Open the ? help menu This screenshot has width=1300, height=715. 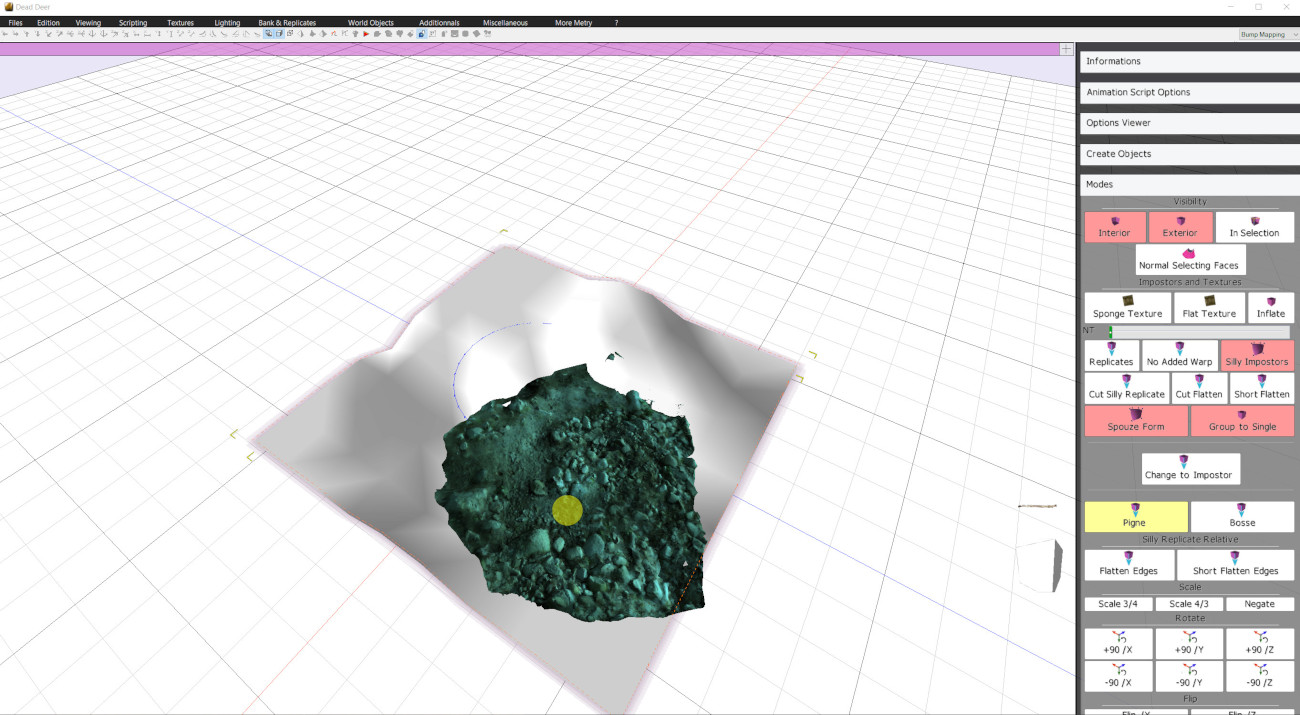click(x=616, y=22)
